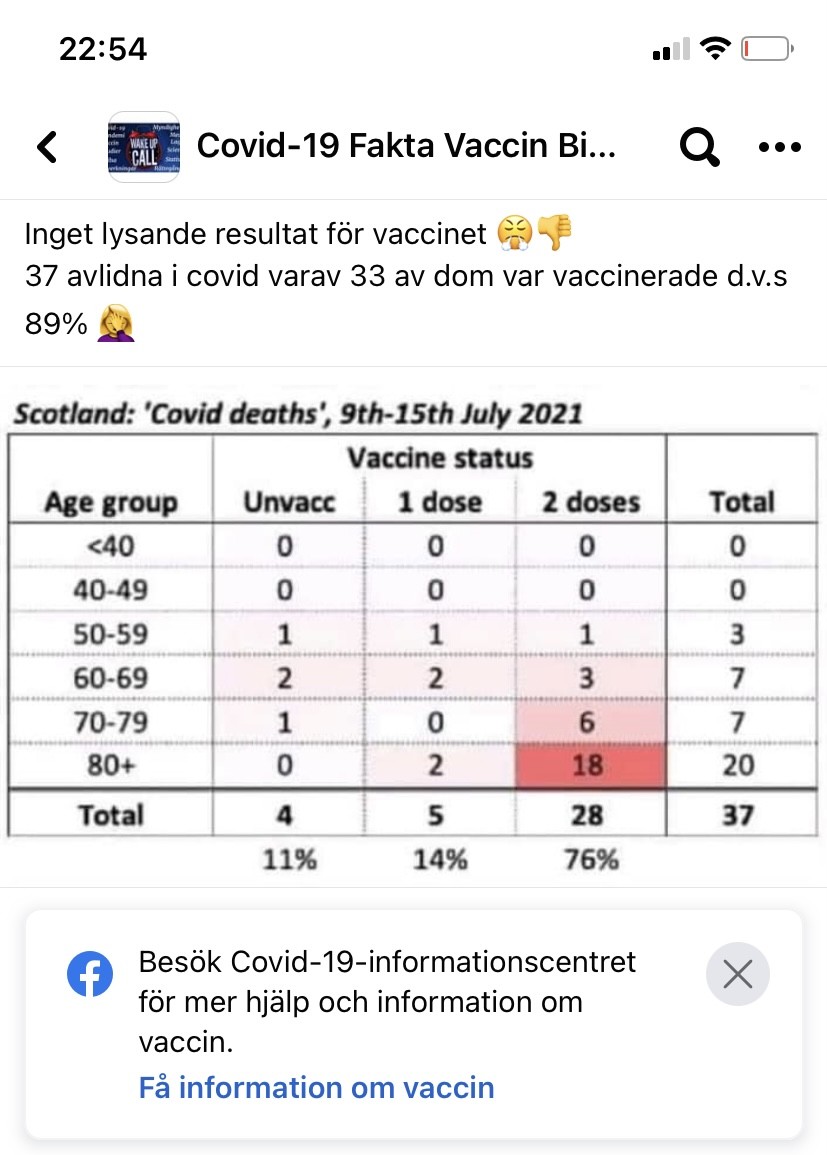Tap the angry face emoji in the post
The height and width of the screenshot is (1155, 827).
(x=513, y=235)
